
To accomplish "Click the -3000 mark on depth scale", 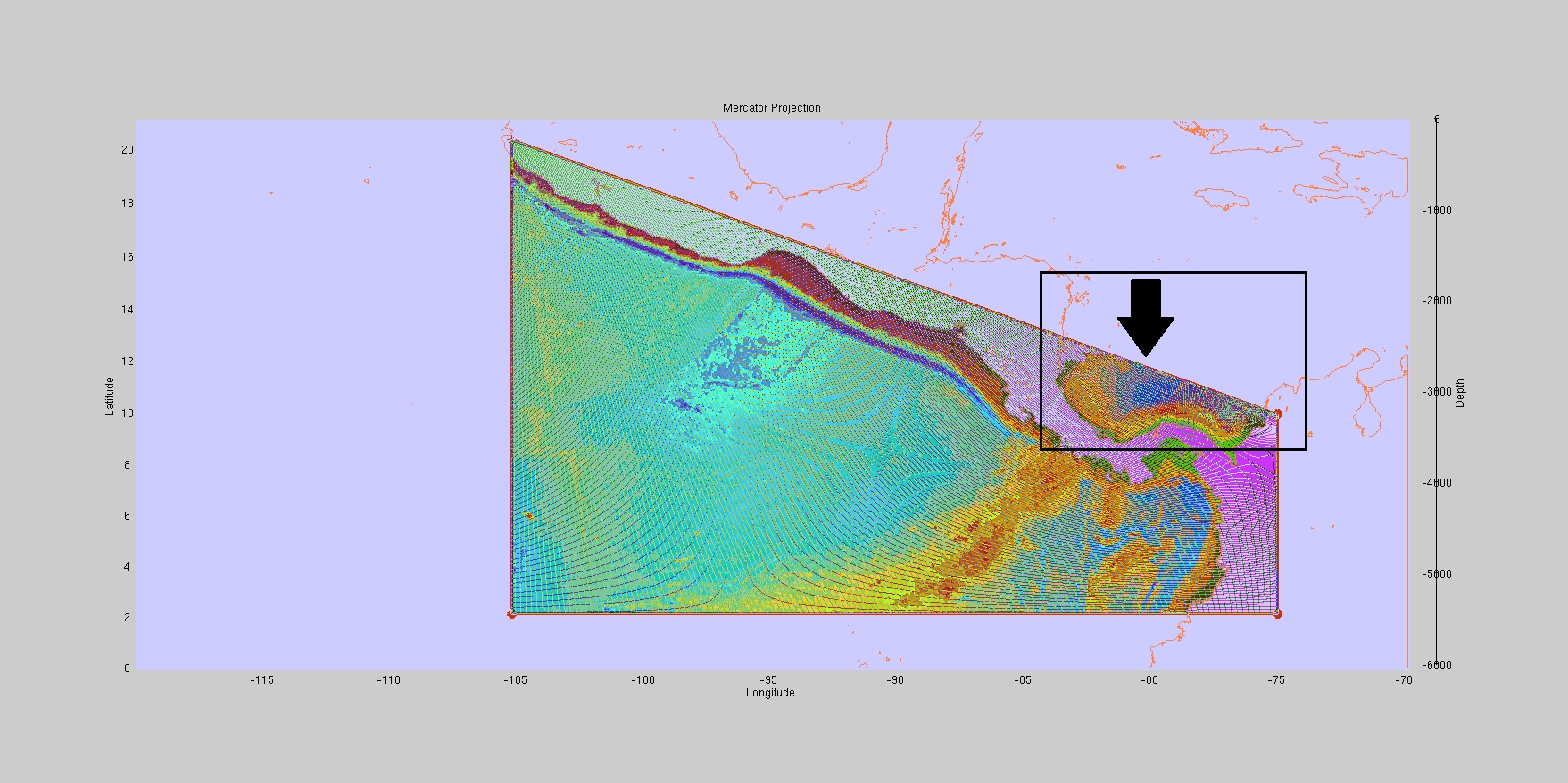I will 1436,392.
